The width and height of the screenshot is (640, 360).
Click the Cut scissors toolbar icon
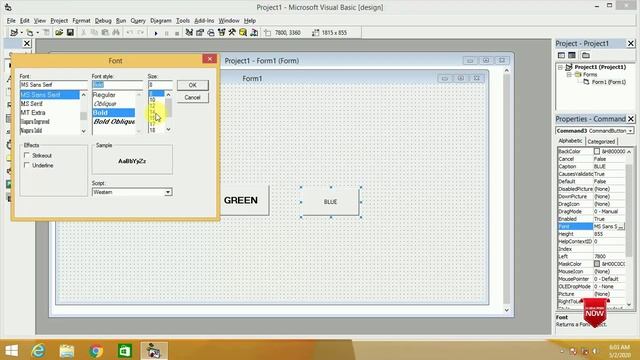84,32
